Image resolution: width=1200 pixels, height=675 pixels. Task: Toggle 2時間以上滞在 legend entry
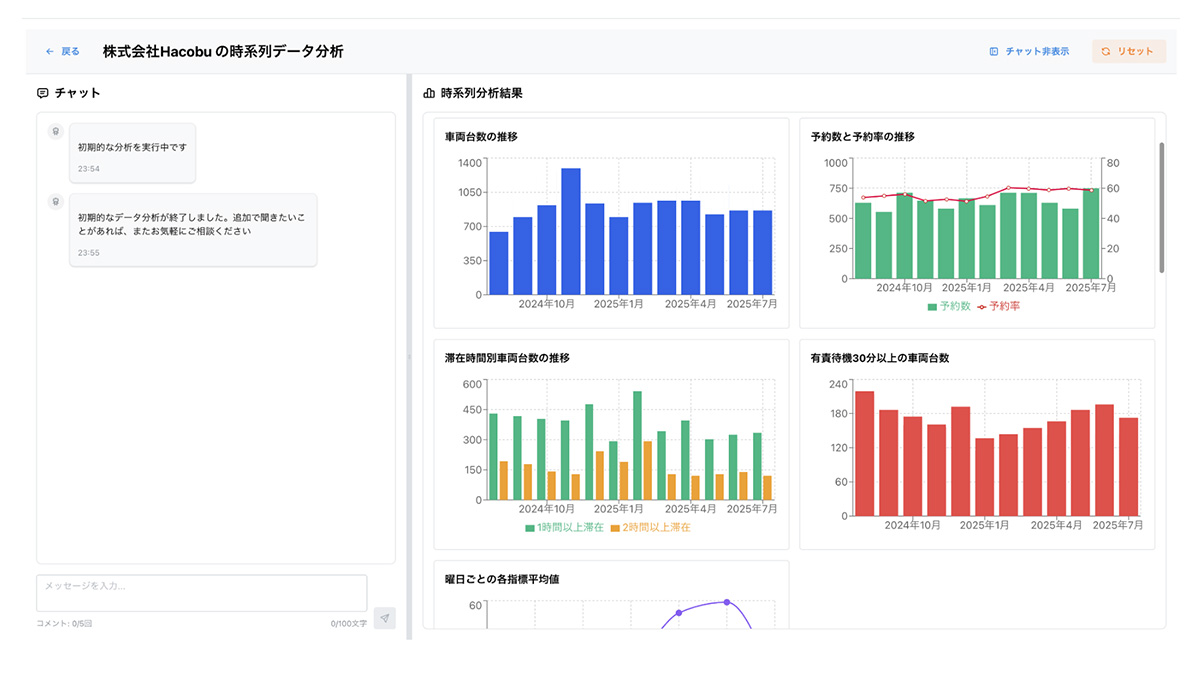(650, 527)
